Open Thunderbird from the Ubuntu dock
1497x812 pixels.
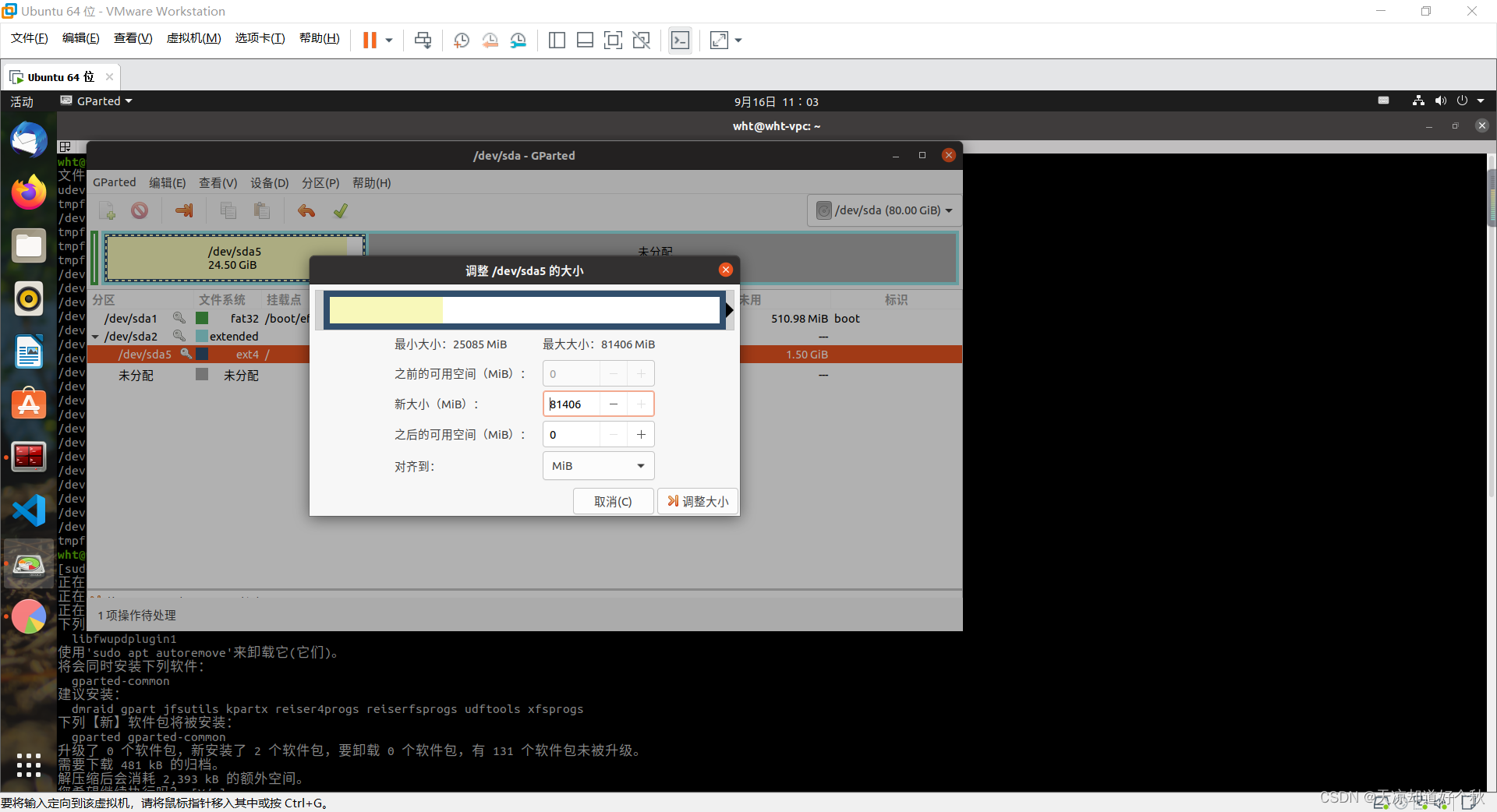tap(29, 140)
